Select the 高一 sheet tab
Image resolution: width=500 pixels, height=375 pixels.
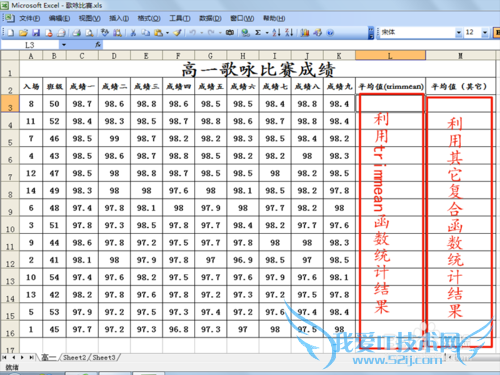click(x=49, y=358)
